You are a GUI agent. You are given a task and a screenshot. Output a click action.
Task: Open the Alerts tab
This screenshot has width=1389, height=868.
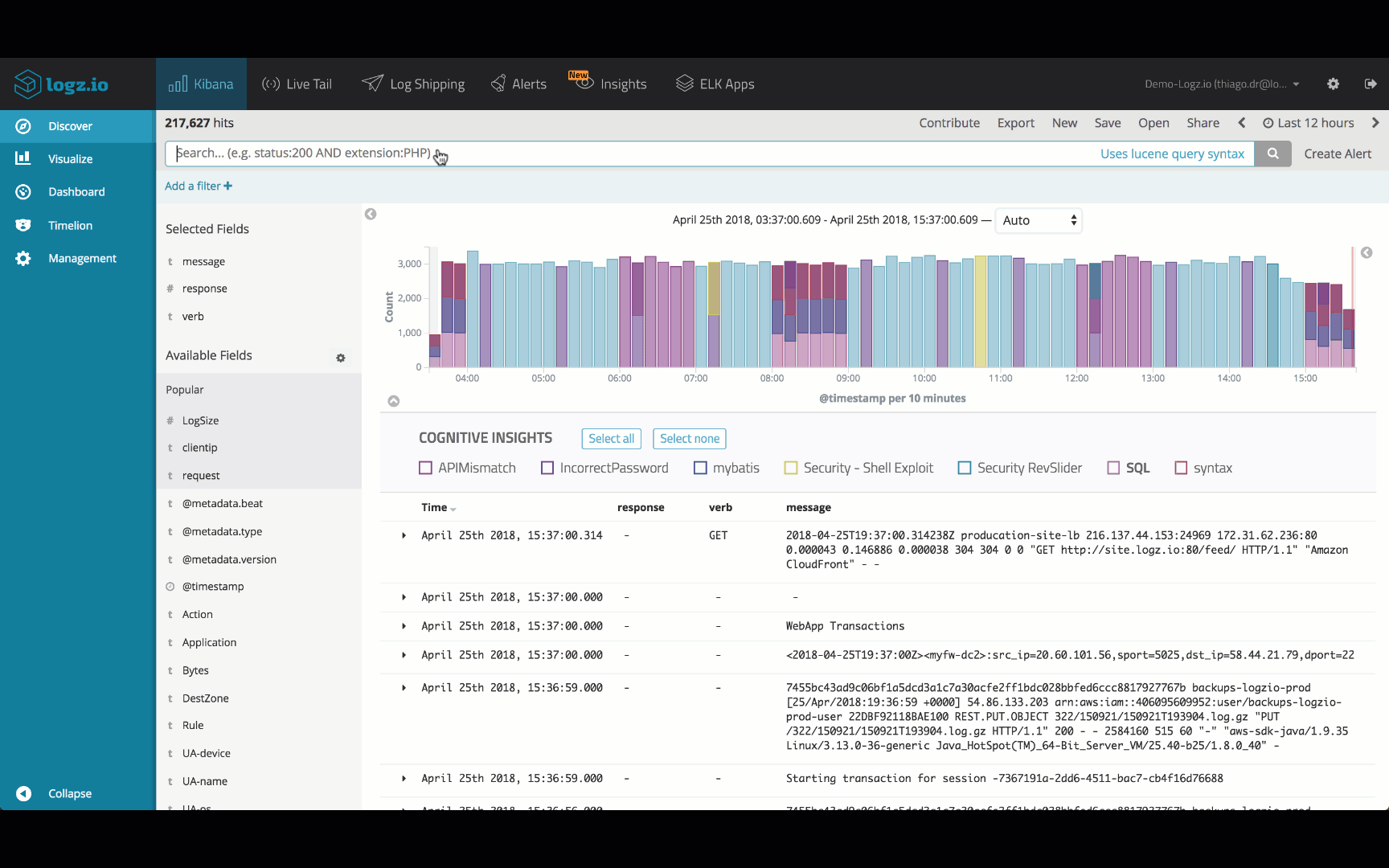pyautogui.click(x=518, y=84)
